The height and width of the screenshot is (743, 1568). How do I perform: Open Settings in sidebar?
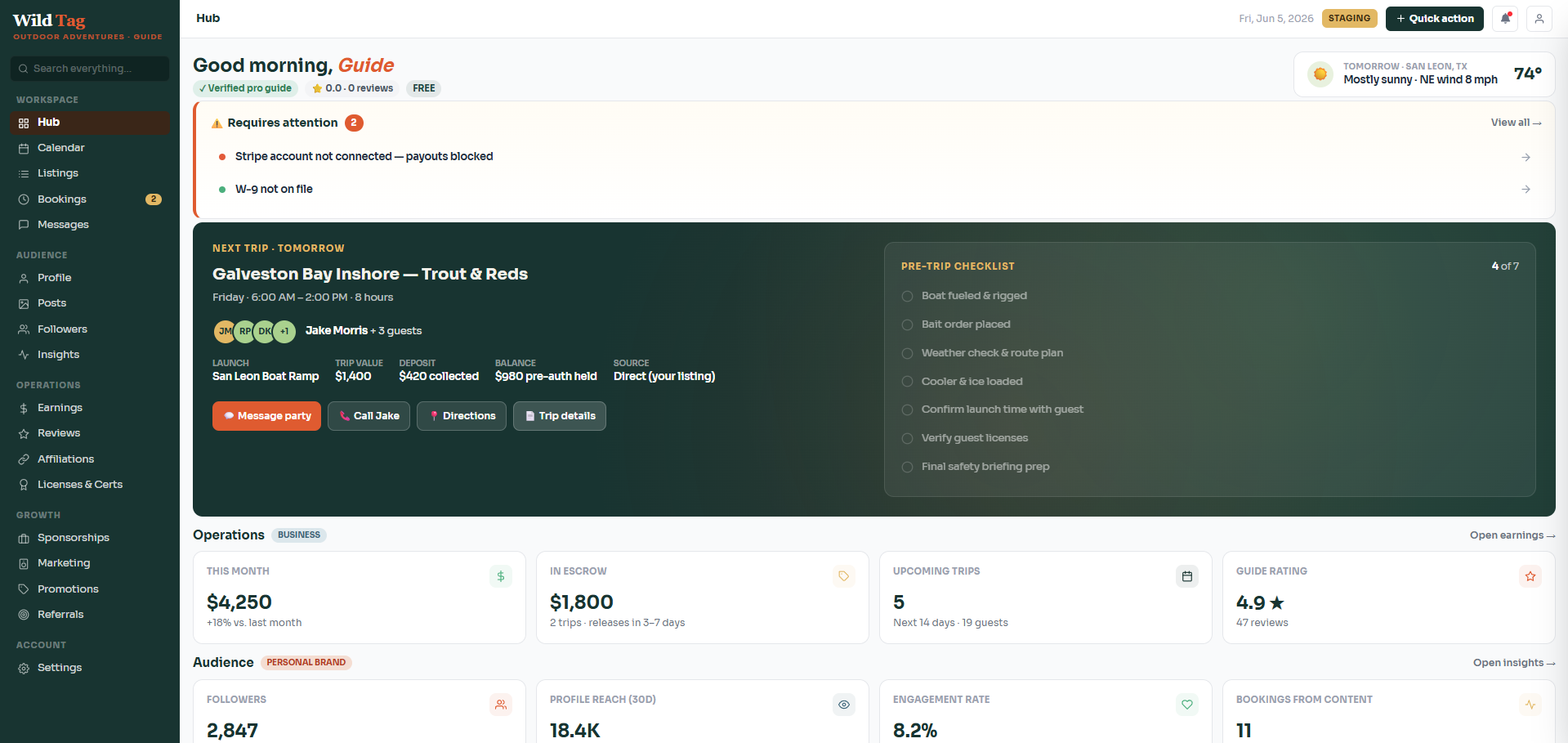[x=90, y=668]
